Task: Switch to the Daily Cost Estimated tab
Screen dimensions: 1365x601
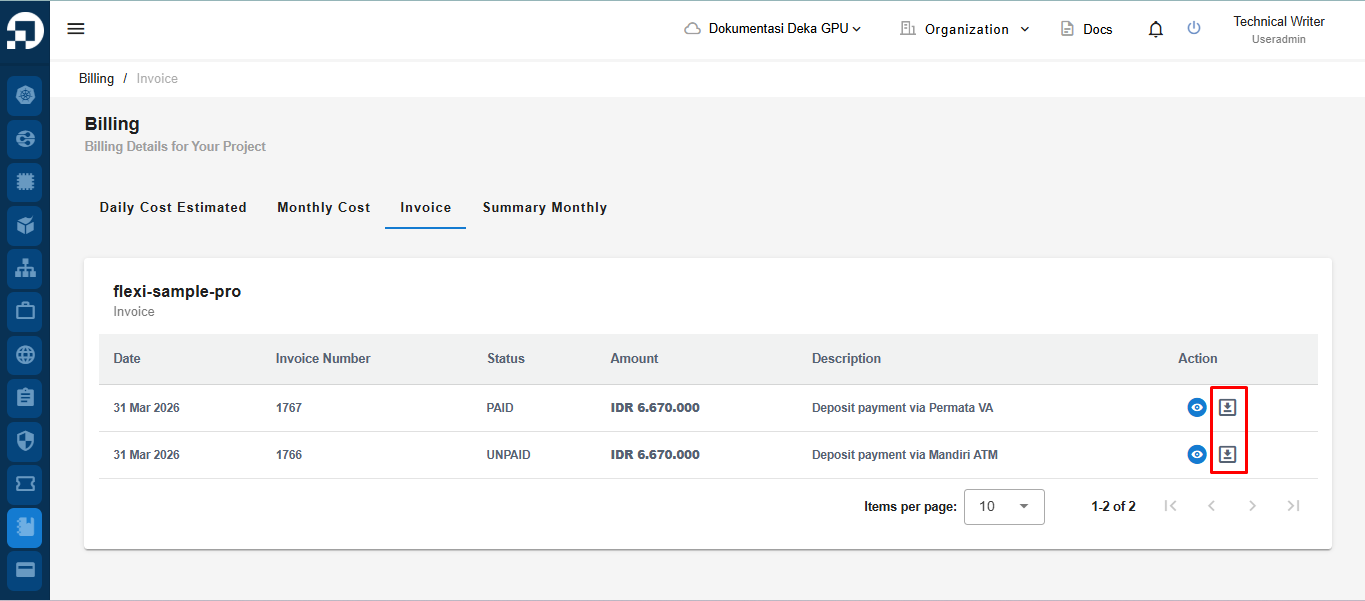Action: coord(173,207)
